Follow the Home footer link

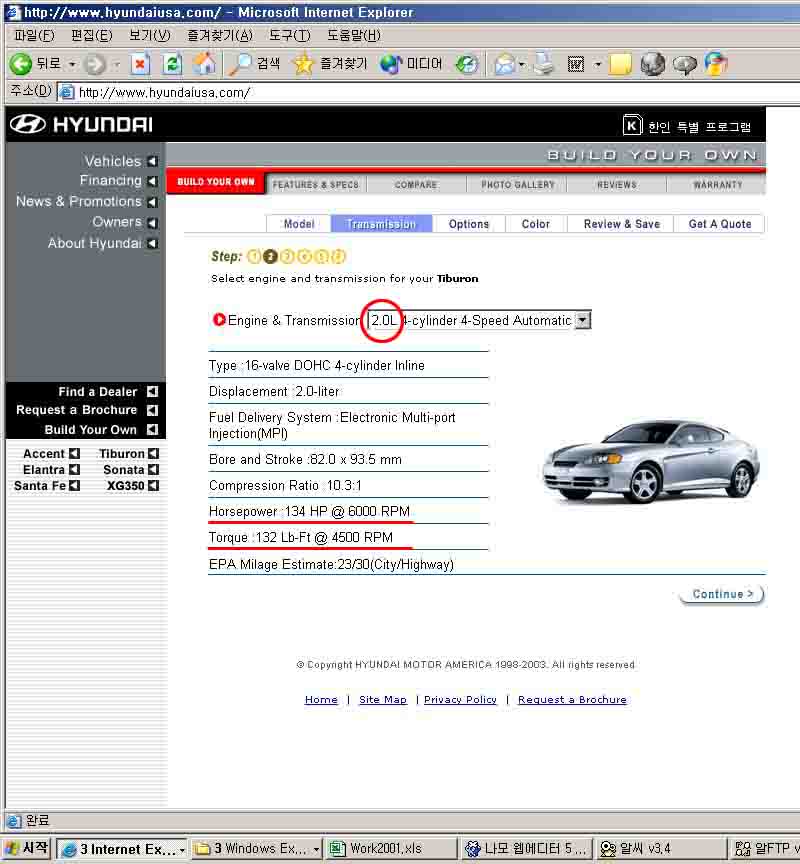[321, 699]
